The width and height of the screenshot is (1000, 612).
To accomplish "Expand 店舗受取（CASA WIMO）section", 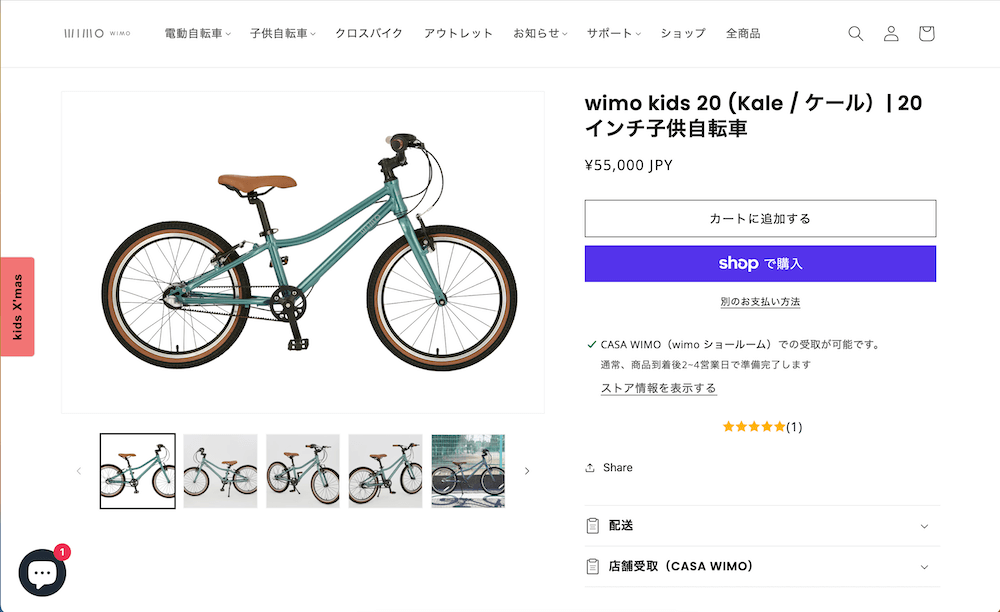I will [760, 566].
